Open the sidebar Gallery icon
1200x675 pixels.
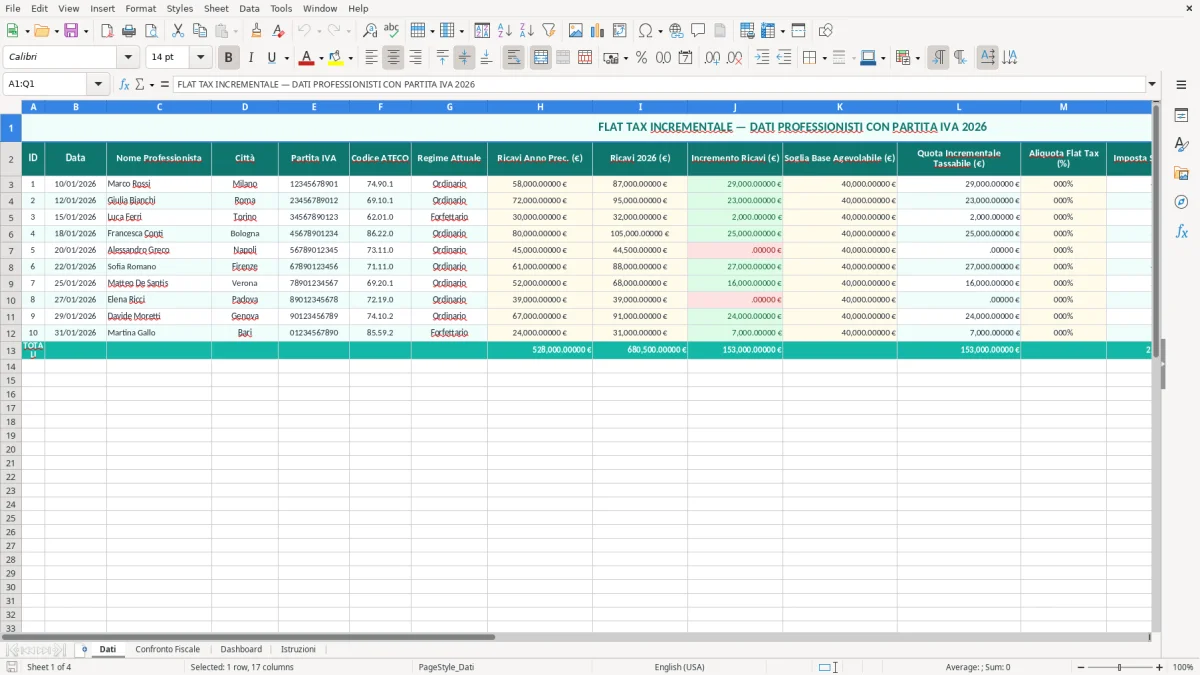pos(1181,173)
